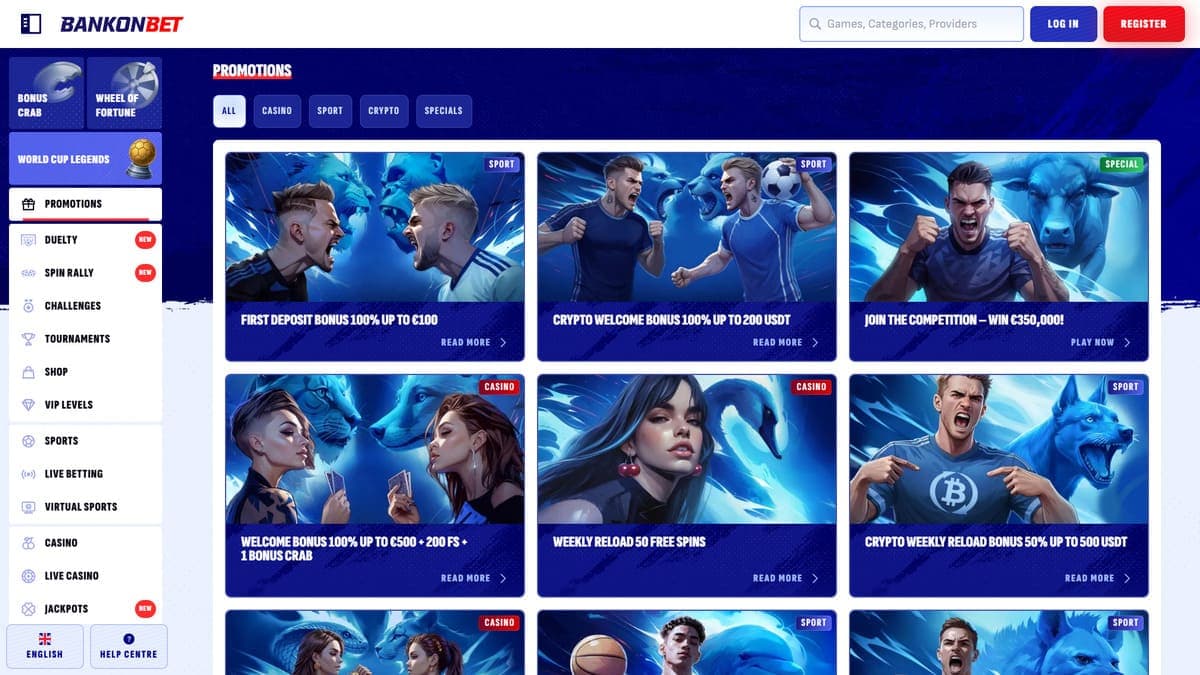Filter promotions by Crypto
The height and width of the screenshot is (675, 1200).
384,111
